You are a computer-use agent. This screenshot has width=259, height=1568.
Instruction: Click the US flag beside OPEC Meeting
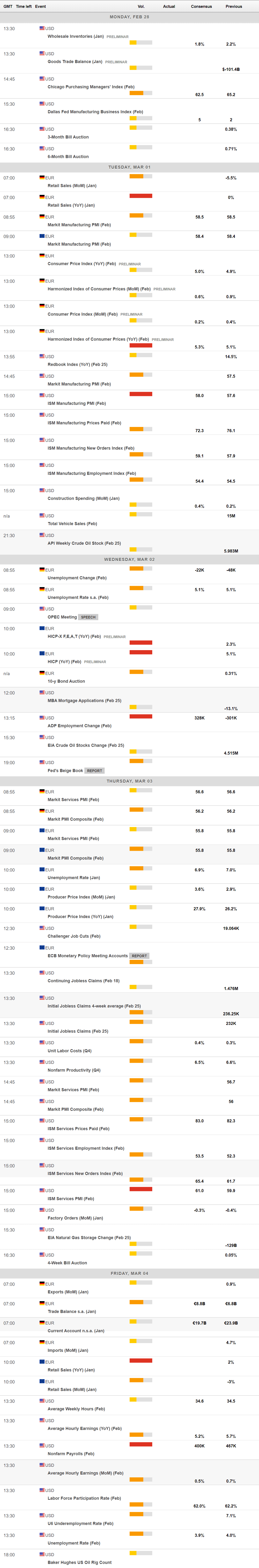point(42,608)
